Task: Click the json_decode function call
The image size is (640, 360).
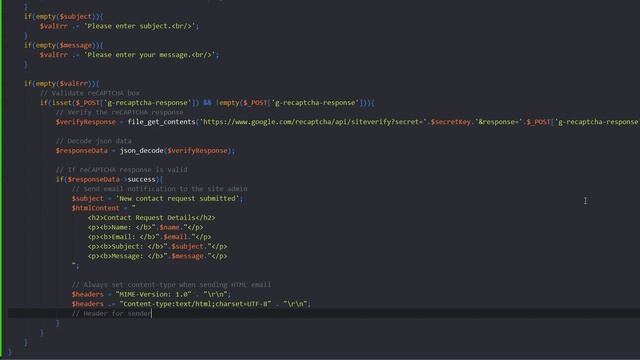Action: [142, 151]
